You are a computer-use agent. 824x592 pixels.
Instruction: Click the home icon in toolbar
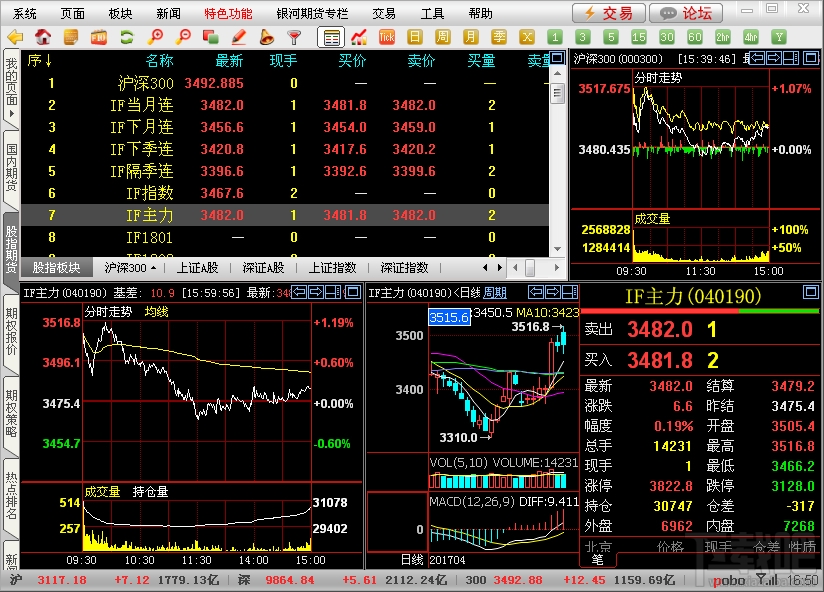(x=43, y=37)
